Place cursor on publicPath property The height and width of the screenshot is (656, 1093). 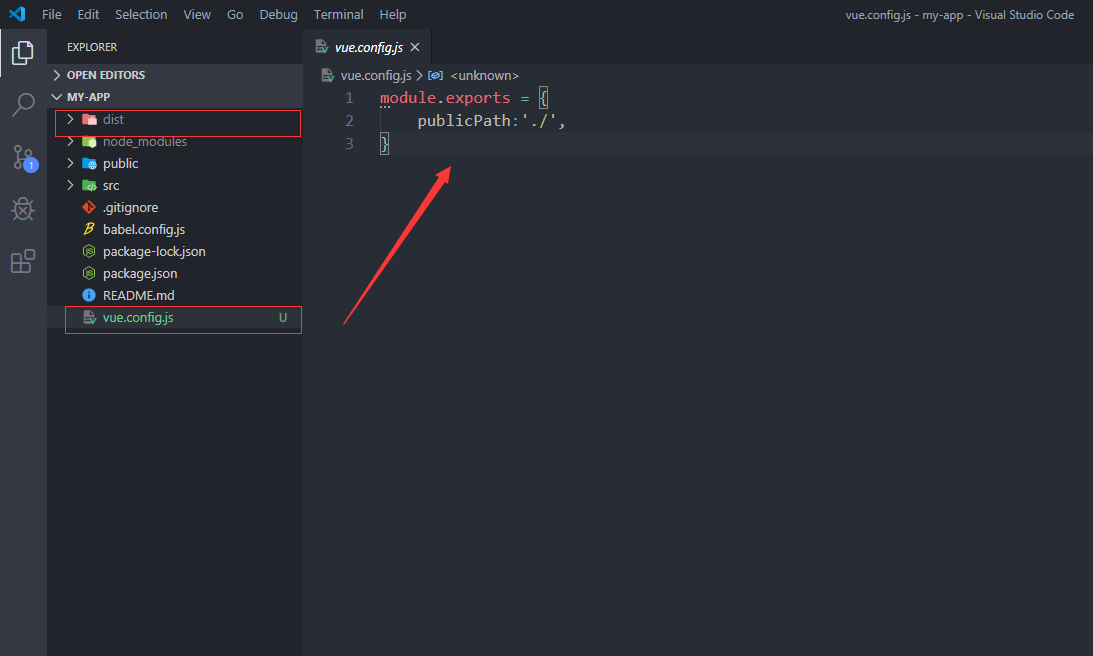click(464, 121)
